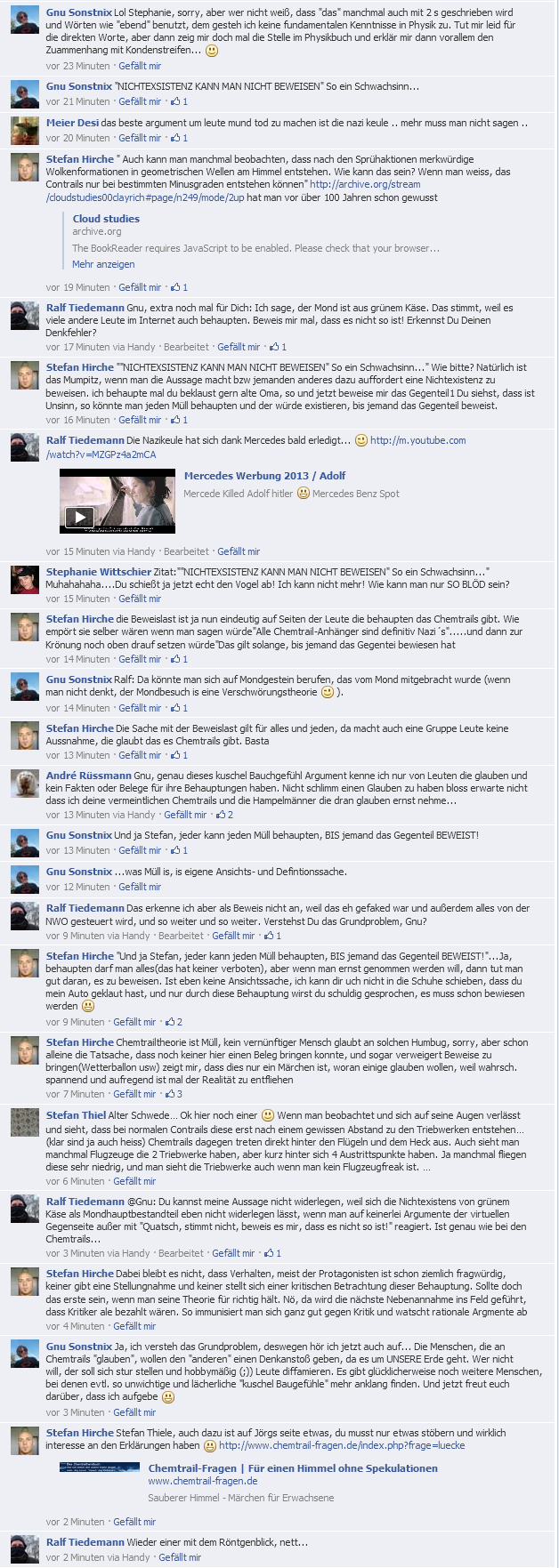This screenshot has width=559, height=1568.
Task: Open www.chemtrail-fragen.de index.php link
Action: [342, 1445]
